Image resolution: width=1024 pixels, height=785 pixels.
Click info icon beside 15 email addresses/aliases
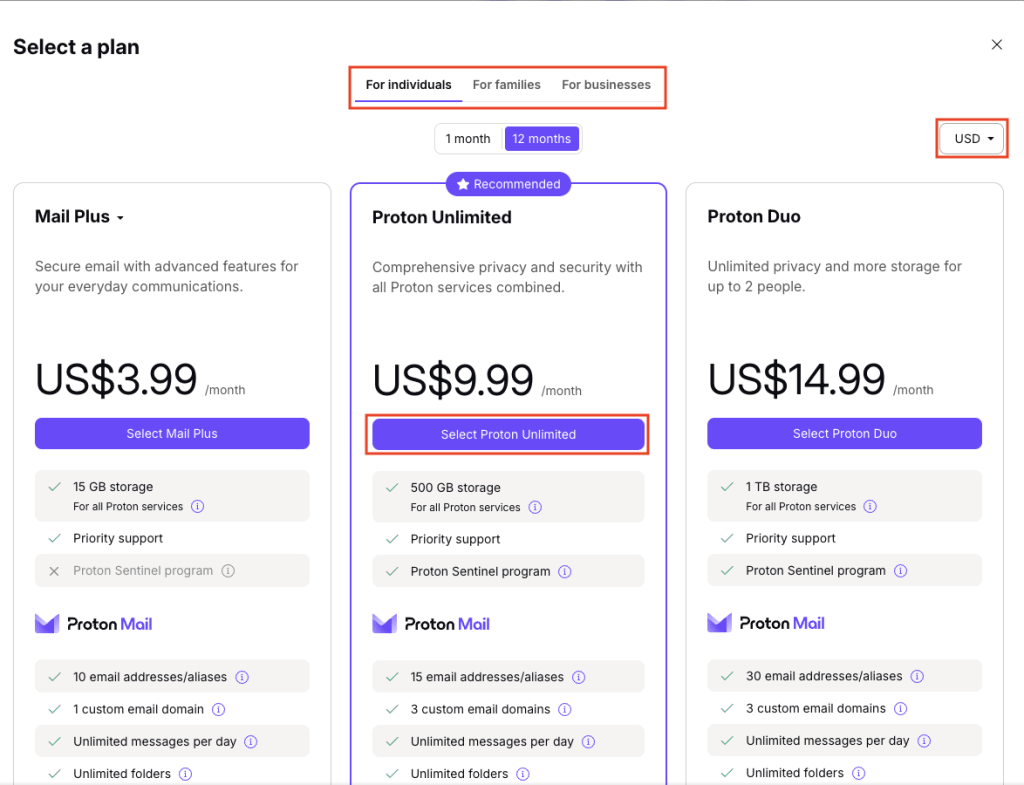[578, 677]
